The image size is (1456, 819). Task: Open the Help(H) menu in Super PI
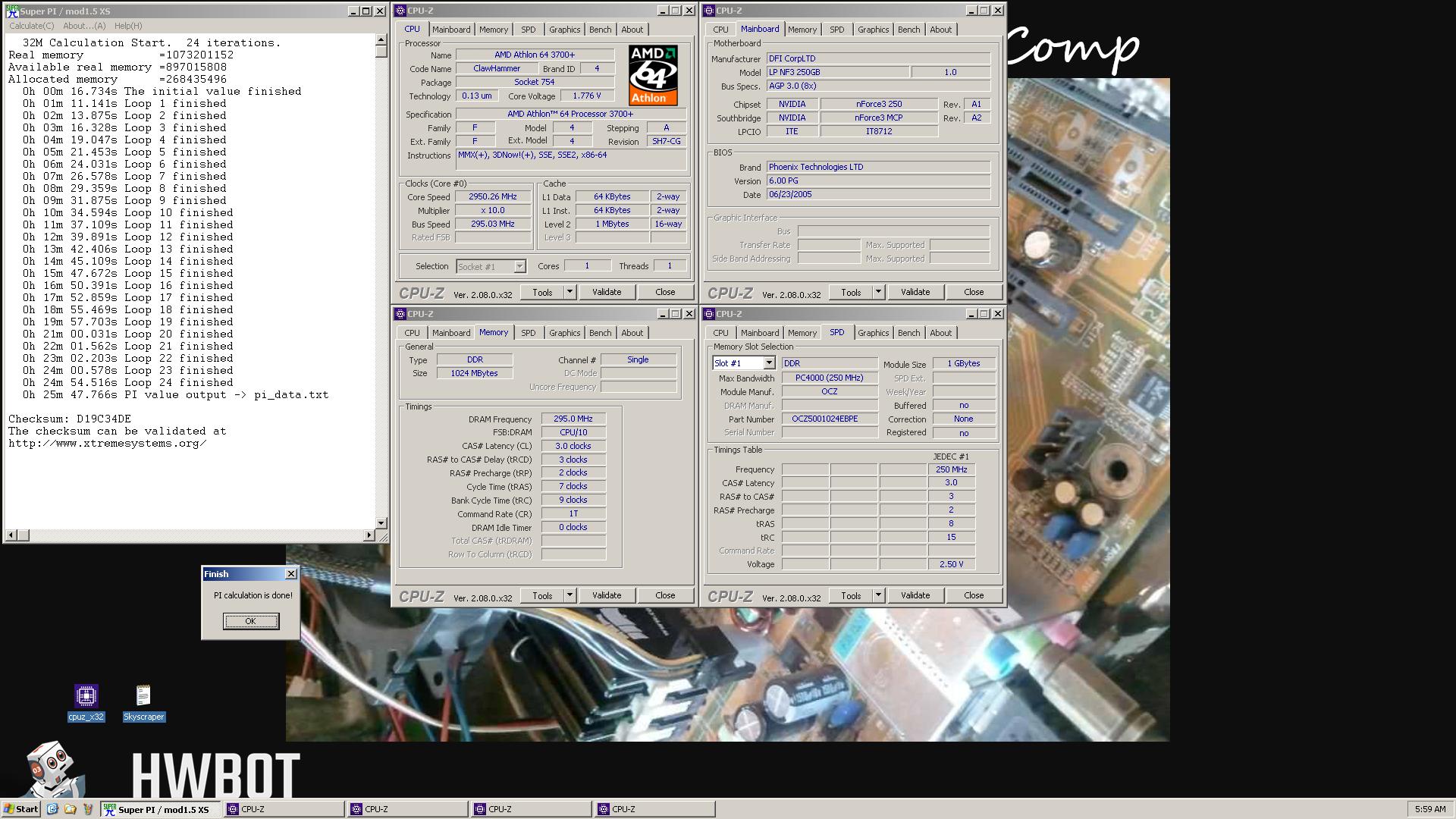pyautogui.click(x=128, y=26)
